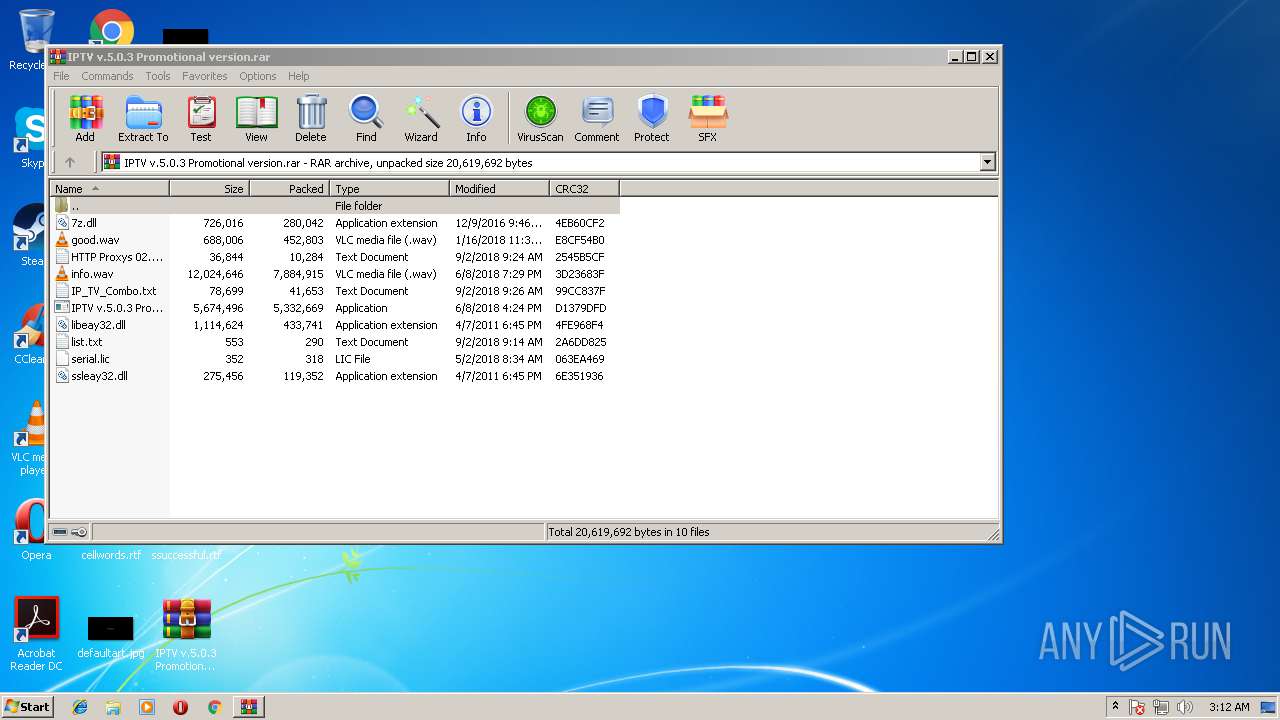Click the Protect shield icon
The height and width of the screenshot is (720, 1280).
pyautogui.click(x=652, y=119)
